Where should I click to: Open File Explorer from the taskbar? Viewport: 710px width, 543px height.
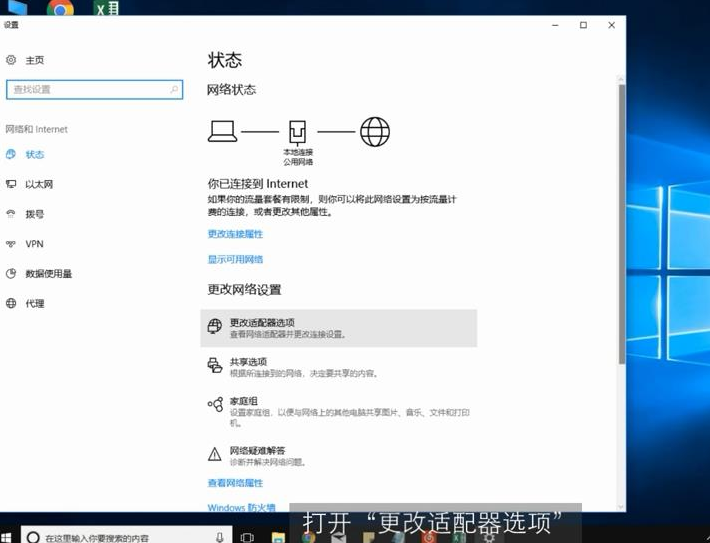tap(278, 538)
